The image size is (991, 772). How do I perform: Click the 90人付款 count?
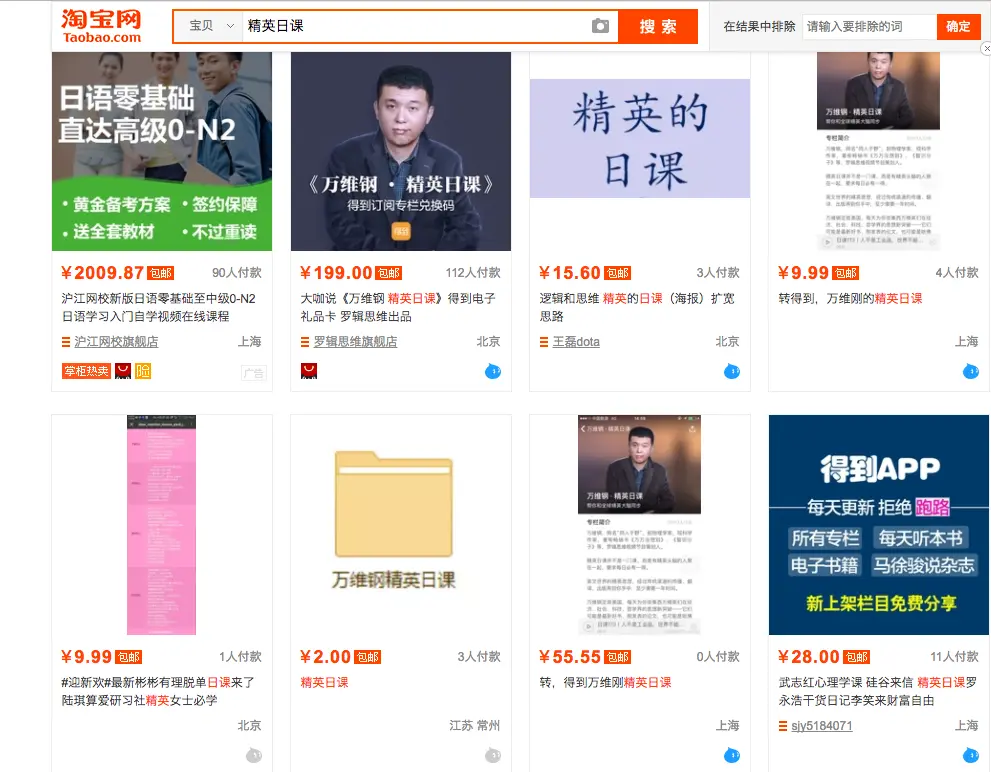(237, 273)
